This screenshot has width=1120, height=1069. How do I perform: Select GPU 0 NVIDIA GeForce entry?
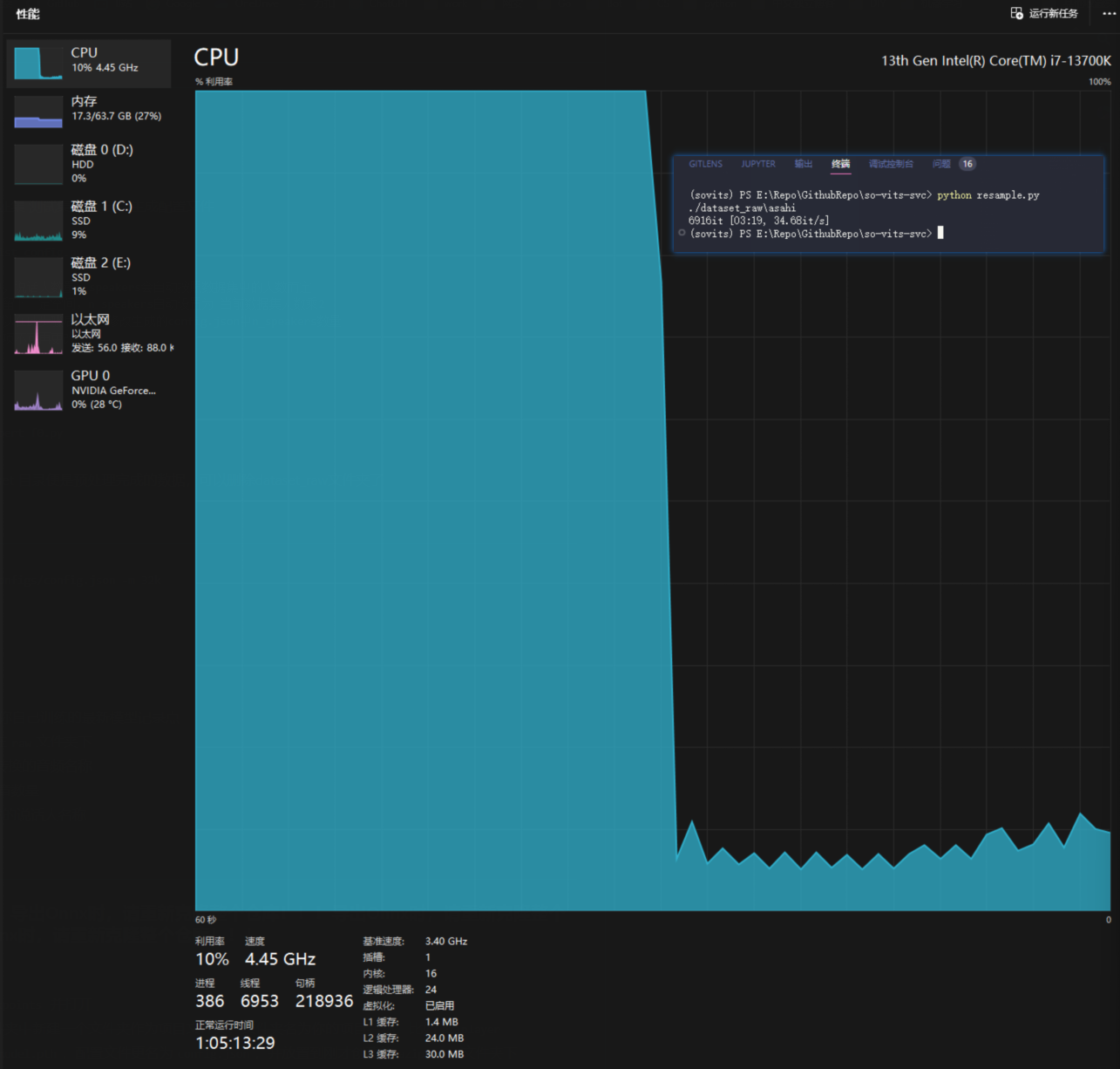pyautogui.click(x=89, y=390)
